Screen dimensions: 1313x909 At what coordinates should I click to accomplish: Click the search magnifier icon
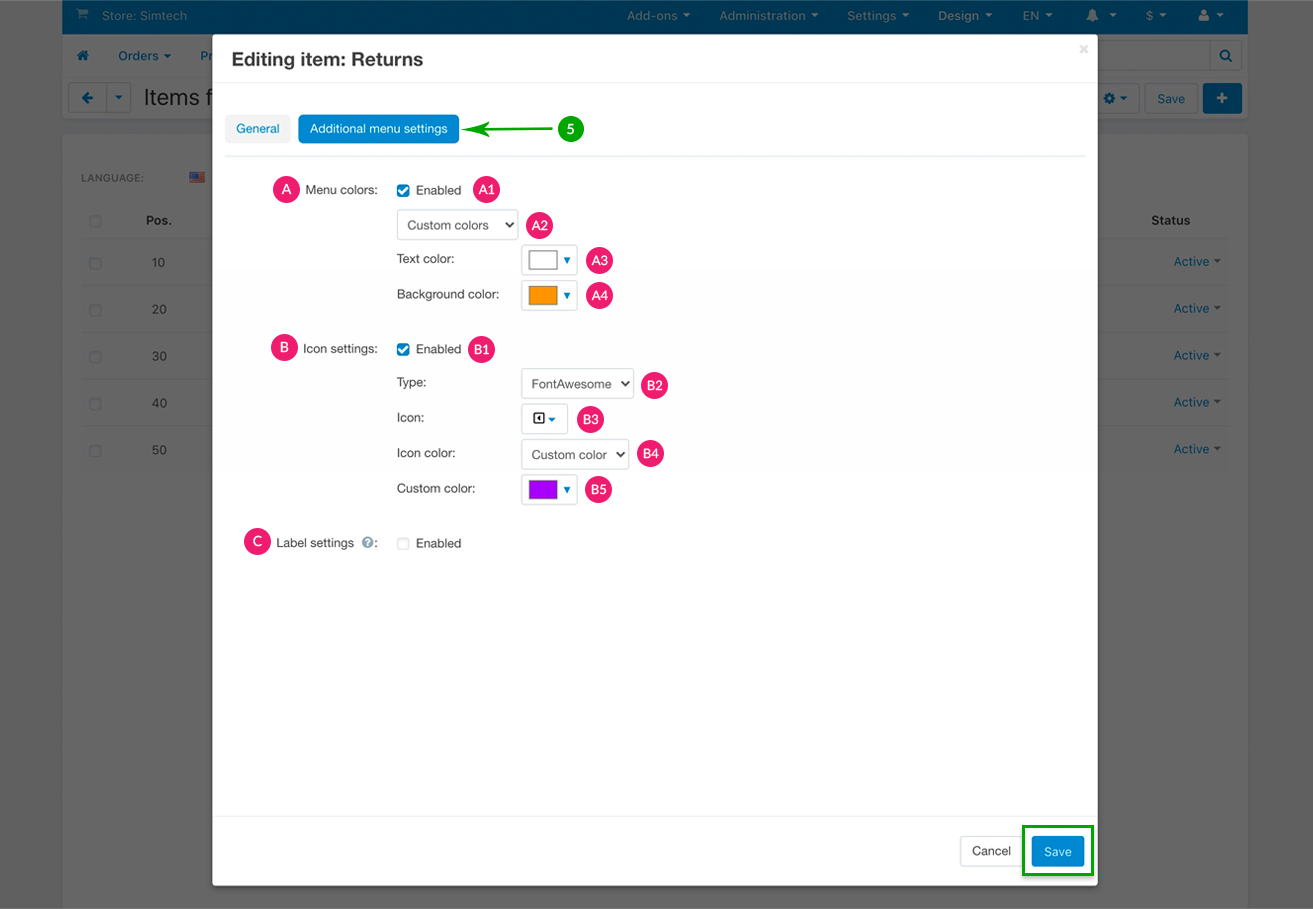(1225, 56)
